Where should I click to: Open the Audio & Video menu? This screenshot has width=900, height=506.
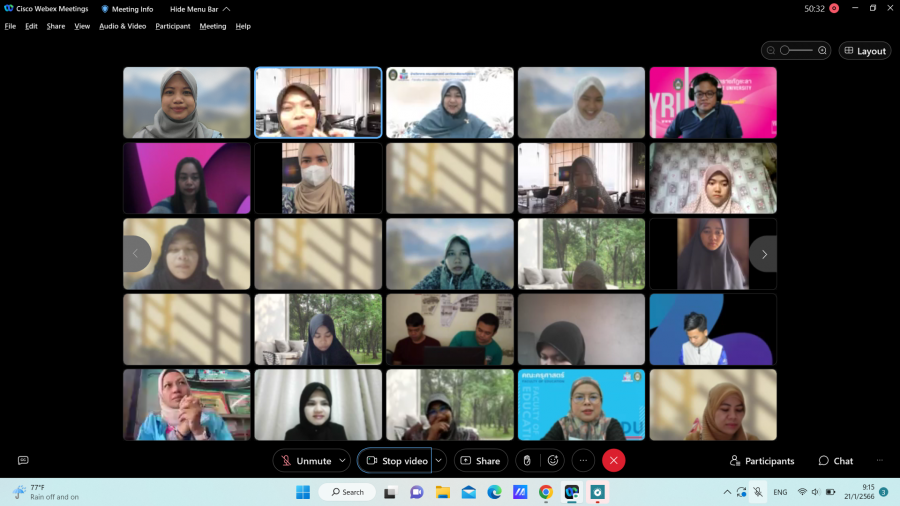pyautogui.click(x=122, y=26)
